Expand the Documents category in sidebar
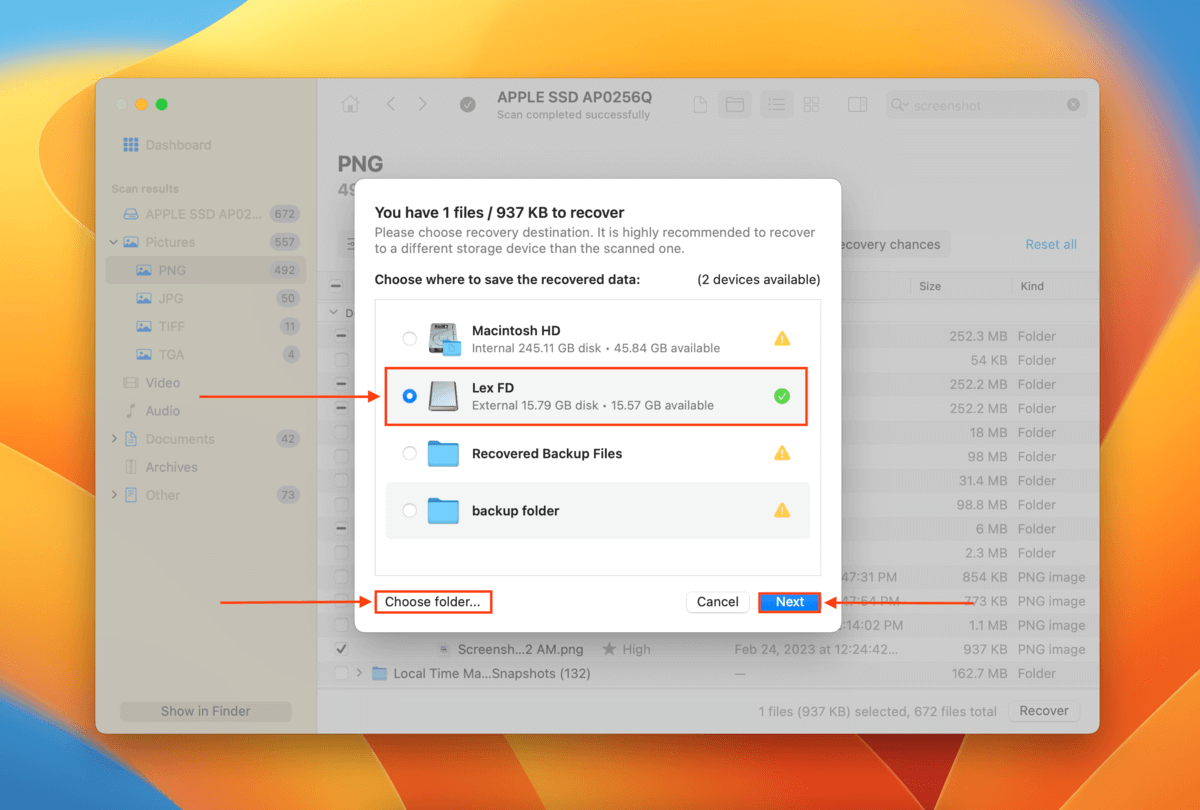1200x810 pixels. 114,439
